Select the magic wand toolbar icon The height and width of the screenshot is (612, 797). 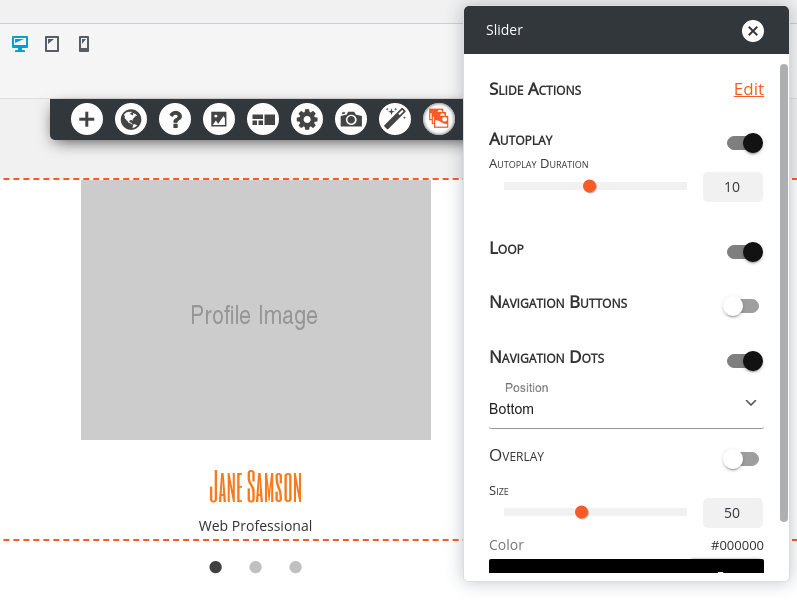394,119
